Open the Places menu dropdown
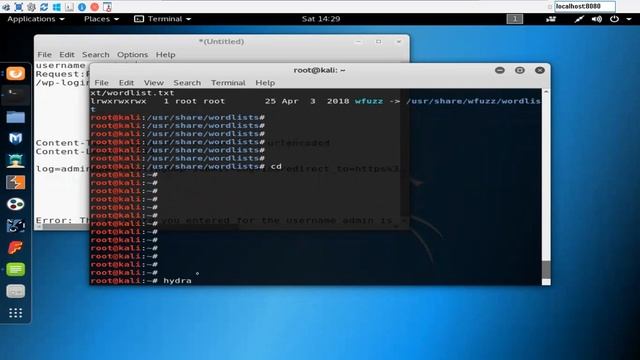The height and width of the screenshot is (360, 640). pyautogui.click(x=101, y=19)
